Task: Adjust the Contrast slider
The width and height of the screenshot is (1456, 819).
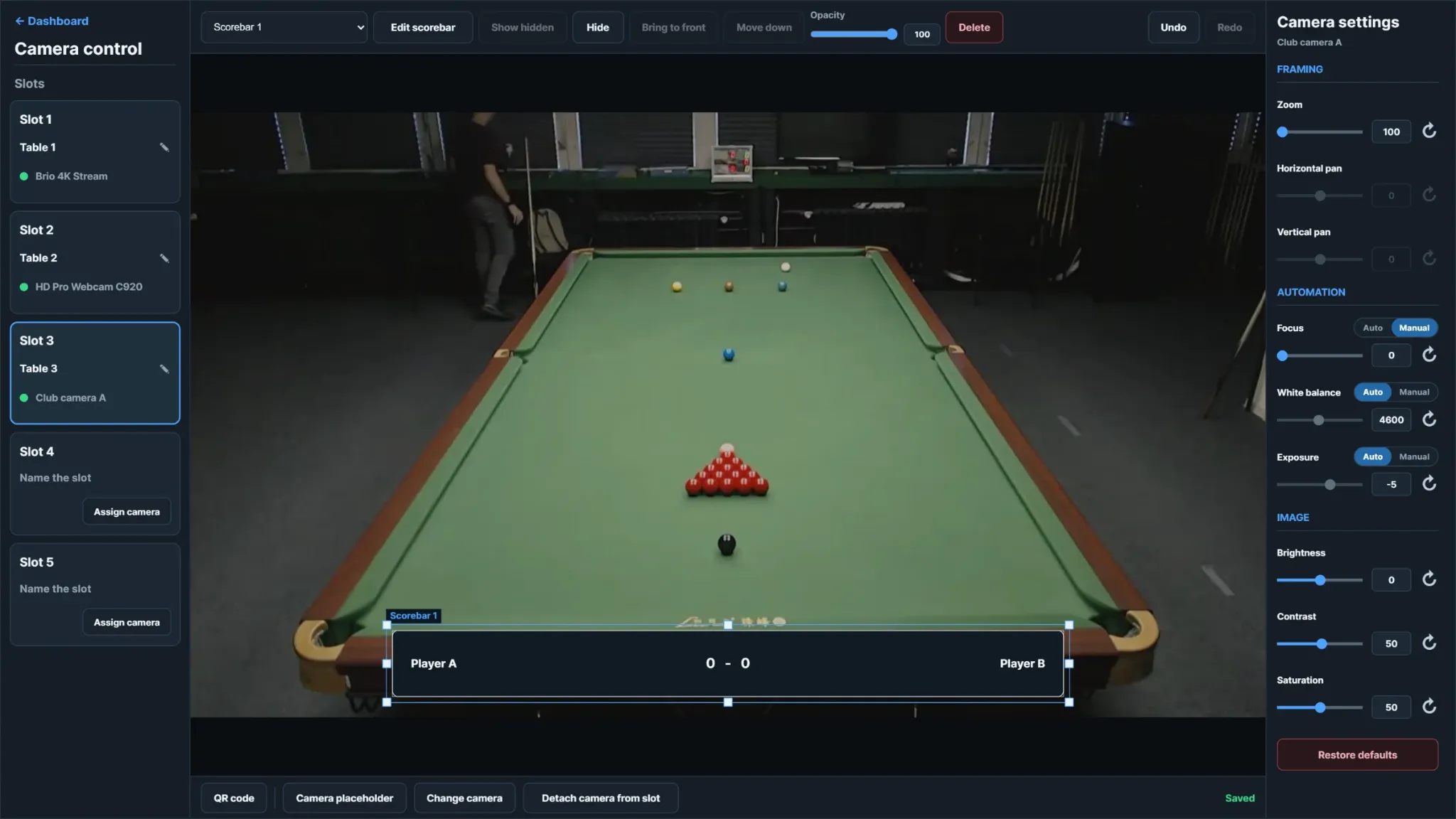Action: (1319, 644)
